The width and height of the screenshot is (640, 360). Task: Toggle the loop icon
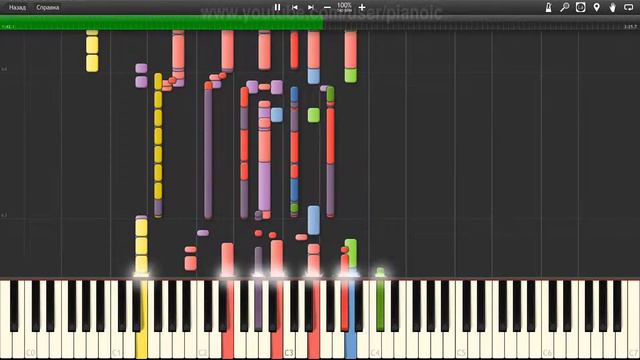[x=629, y=7]
